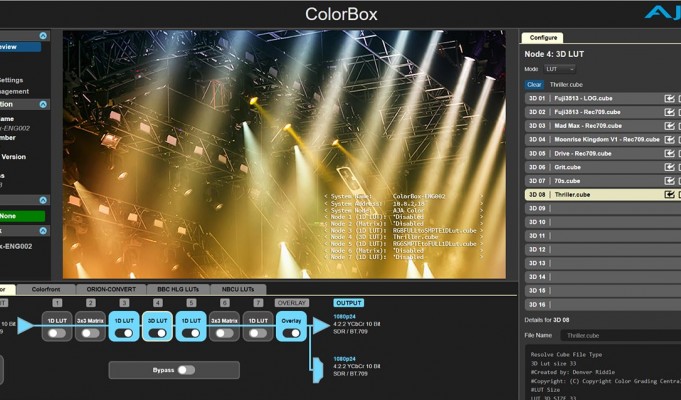
Task: Click the node number 2 badge
Action: point(90,303)
